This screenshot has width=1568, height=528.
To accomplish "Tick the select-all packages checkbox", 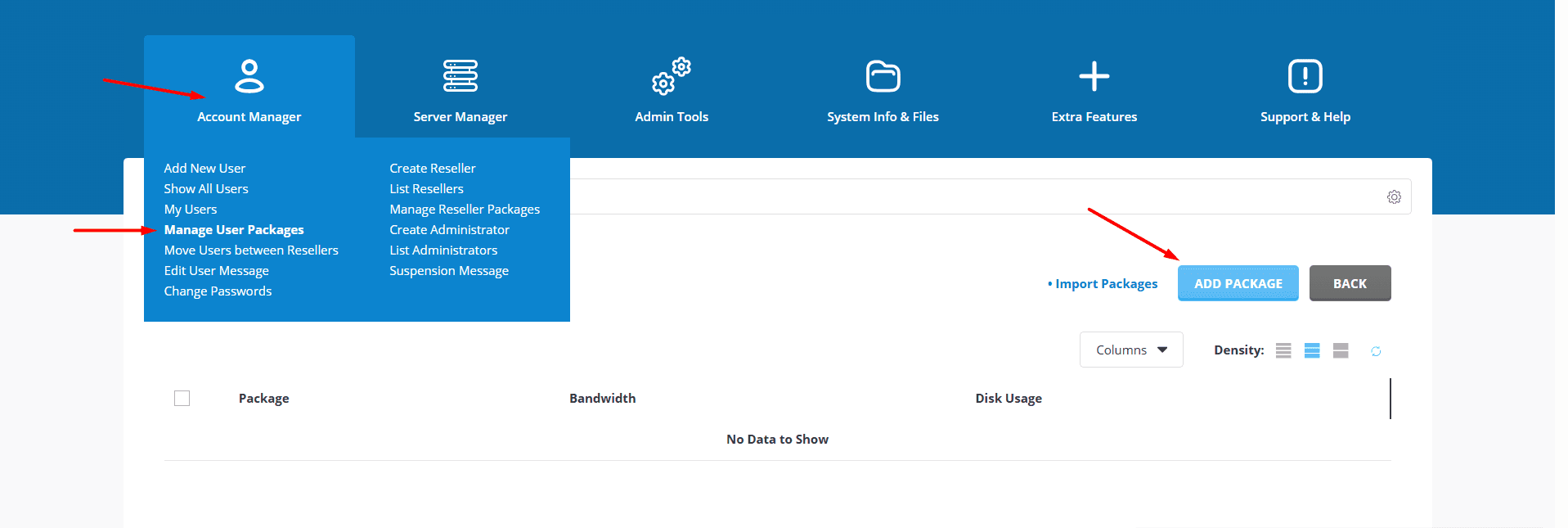I will coord(182,399).
